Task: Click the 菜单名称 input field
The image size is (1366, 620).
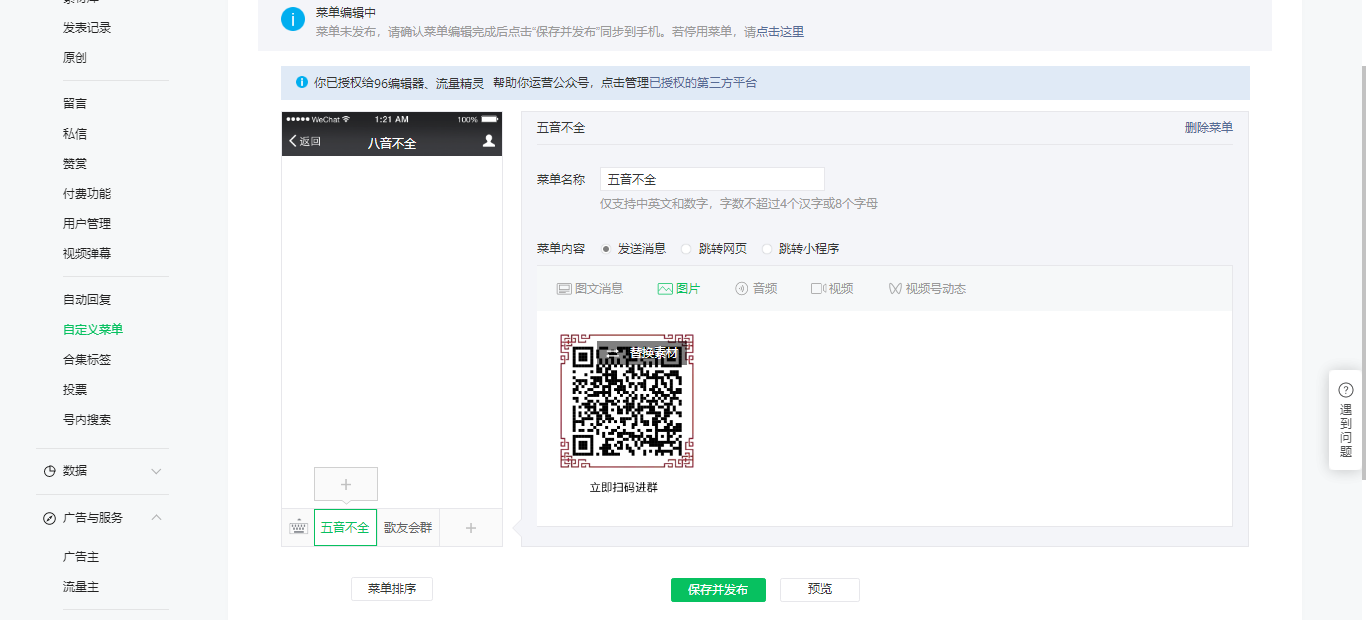Action: coord(712,180)
